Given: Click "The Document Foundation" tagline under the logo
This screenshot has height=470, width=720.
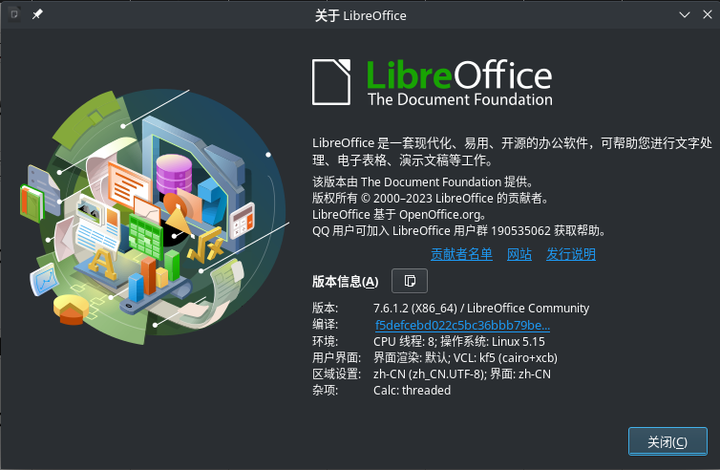Looking at the screenshot, I should click(x=459, y=100).
